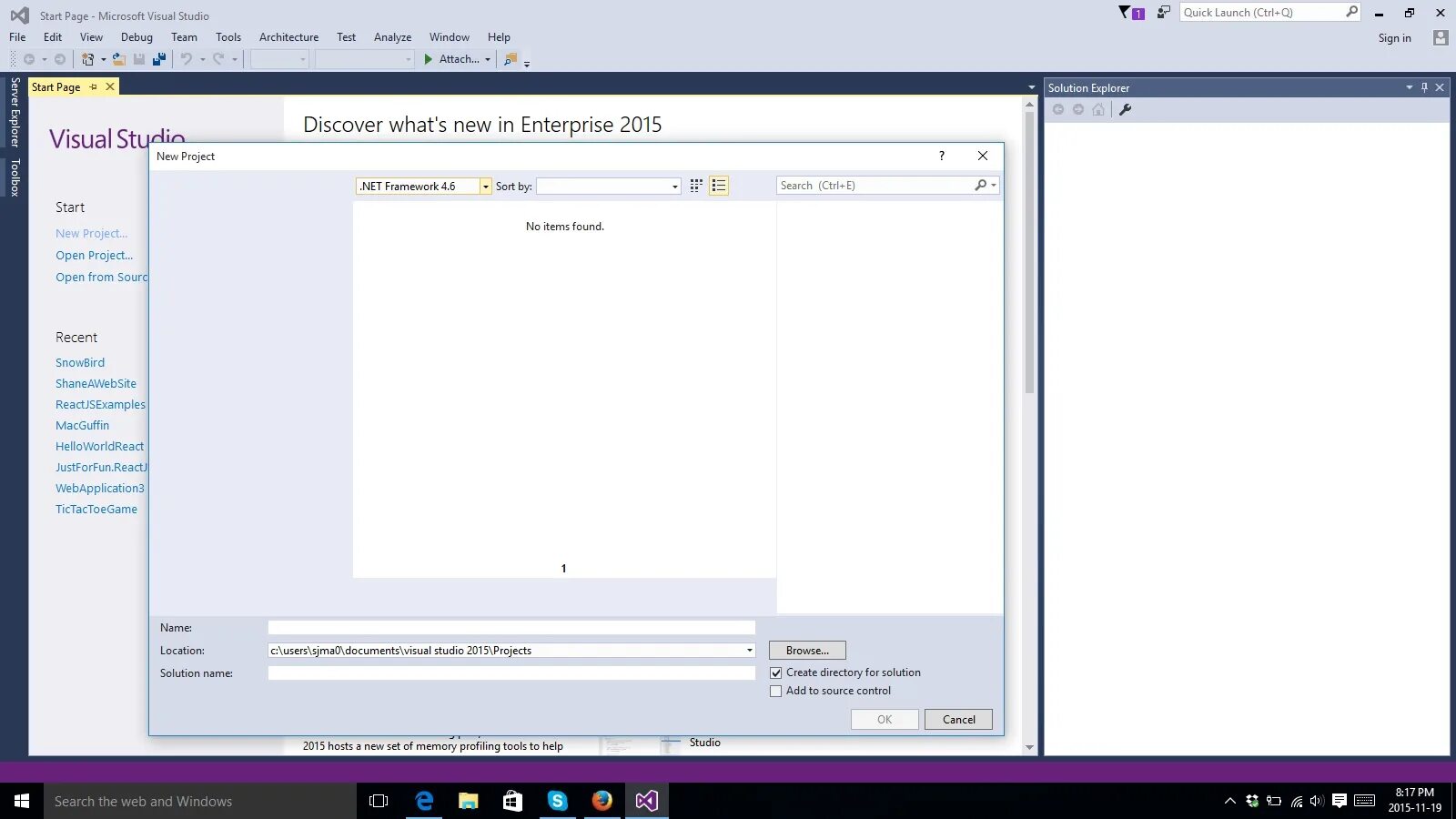Image resolution: width=1456 pixels, height=819 pixels.
Task: Click the green Attach start arrow
Action: tap(429, 59)
